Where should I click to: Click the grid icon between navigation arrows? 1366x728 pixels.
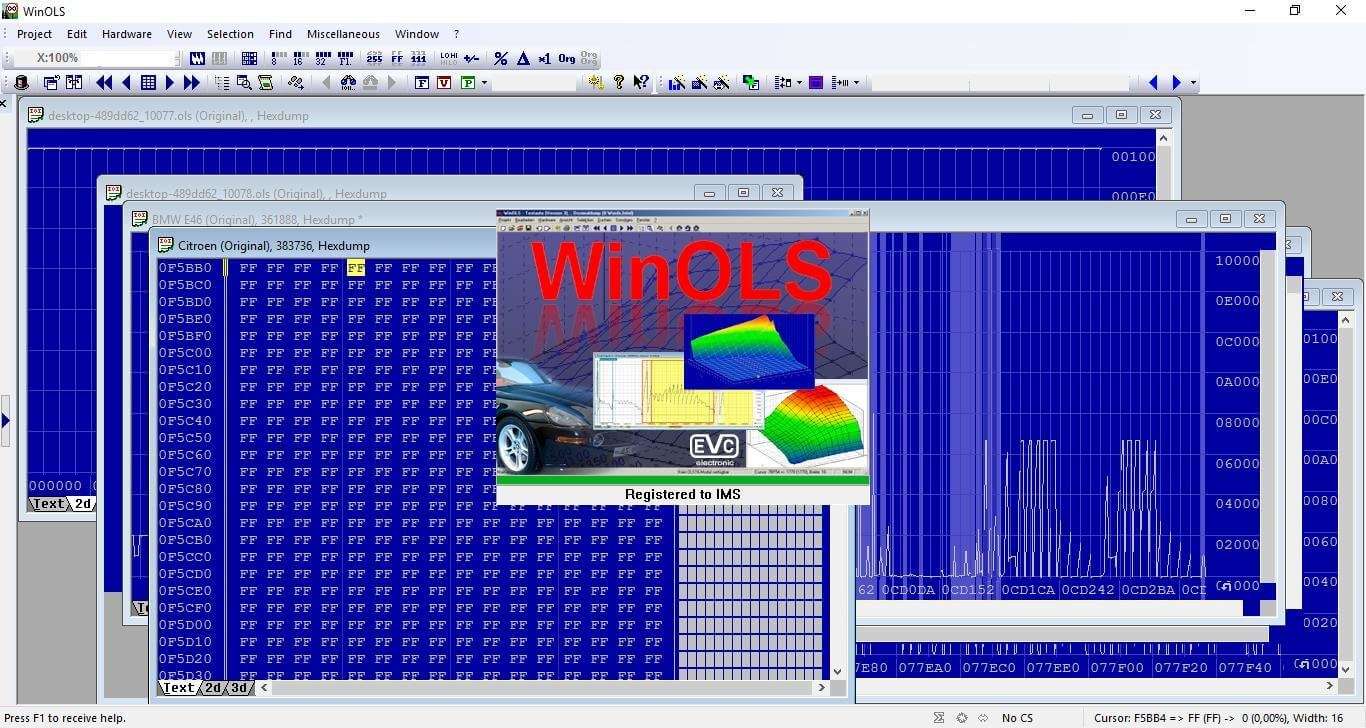click(148, 83)
